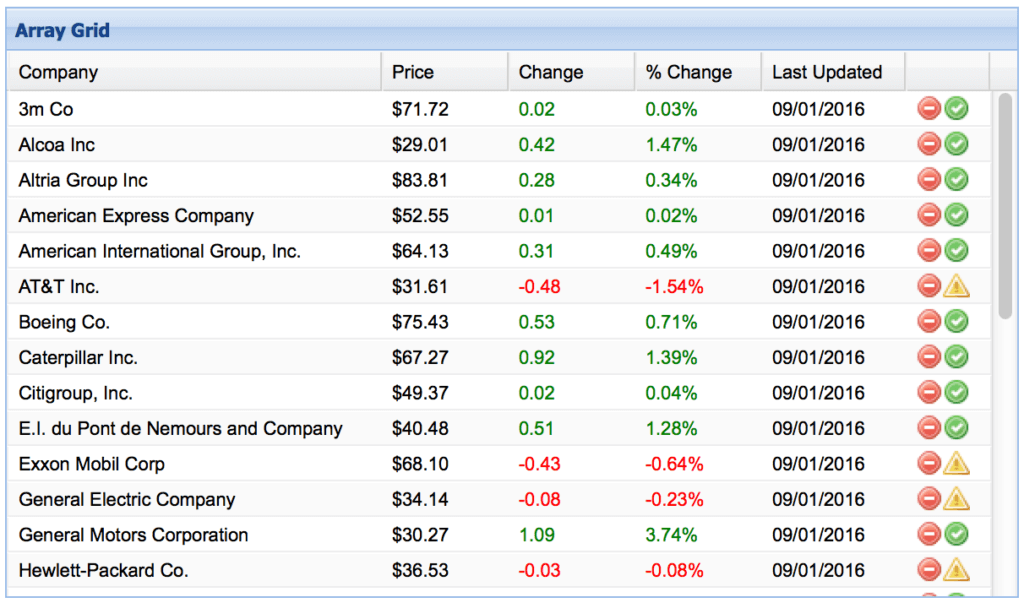This screenshot has width=1024, height=603.
Task: Click green check icon for Caterpillar Inc.
Action: [957, 357]
